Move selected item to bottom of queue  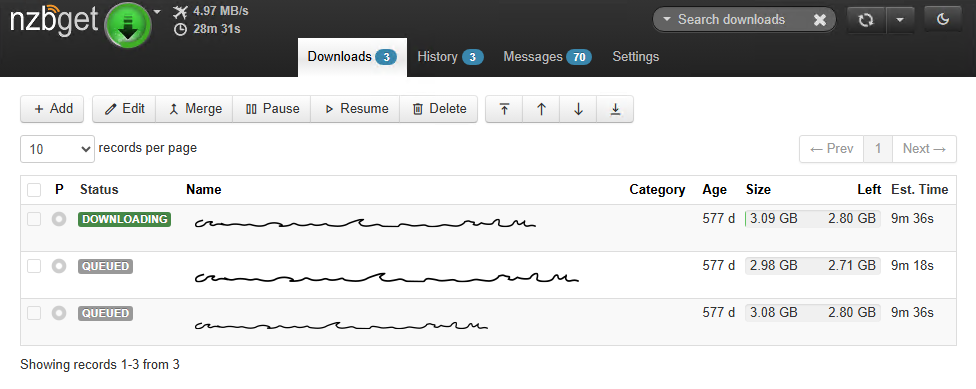click(x=615, y=109)
